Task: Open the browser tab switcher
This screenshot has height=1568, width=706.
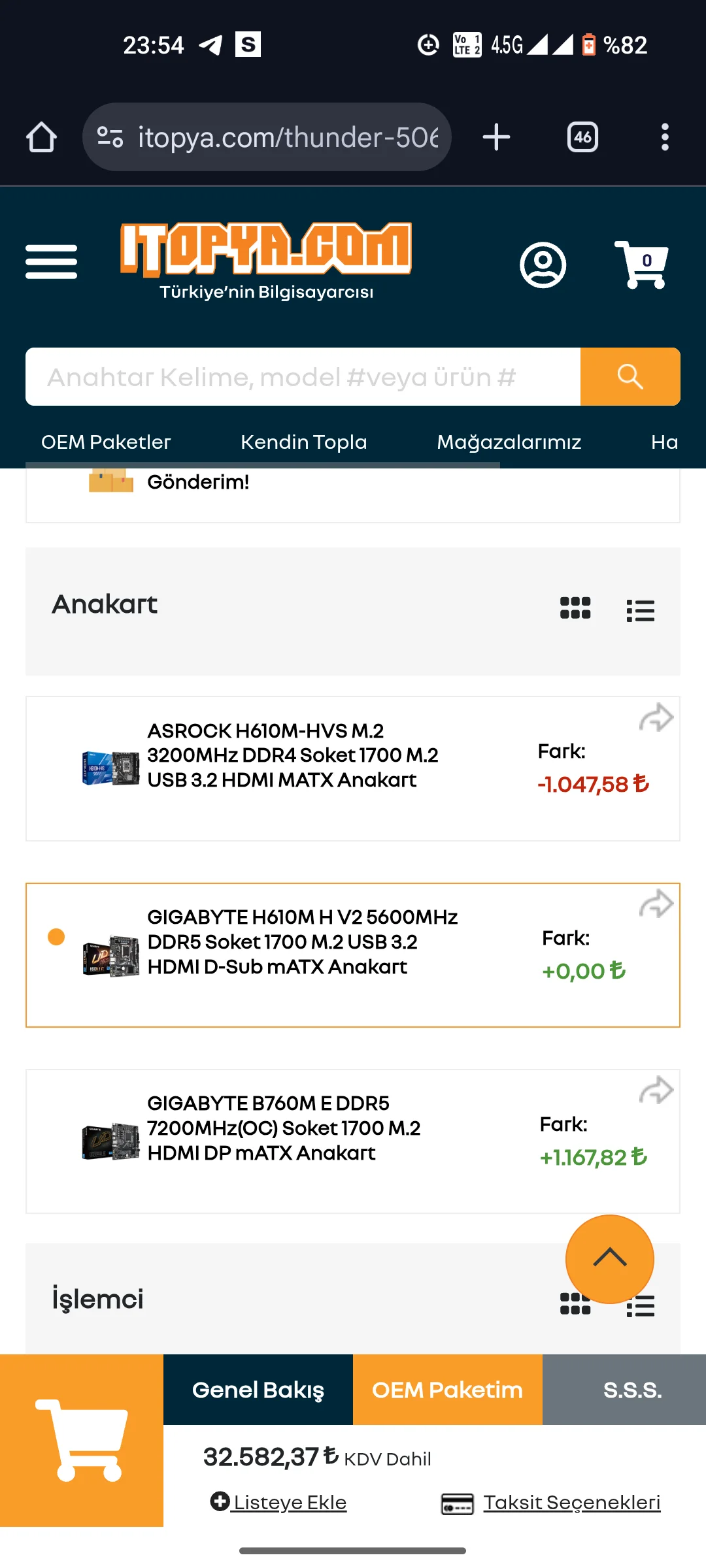Action: click(582, 137)
